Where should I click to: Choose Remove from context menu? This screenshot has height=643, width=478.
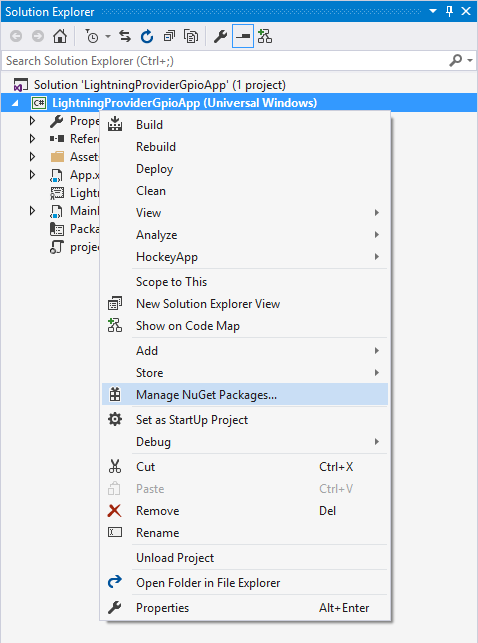click(x=245, y=511)
